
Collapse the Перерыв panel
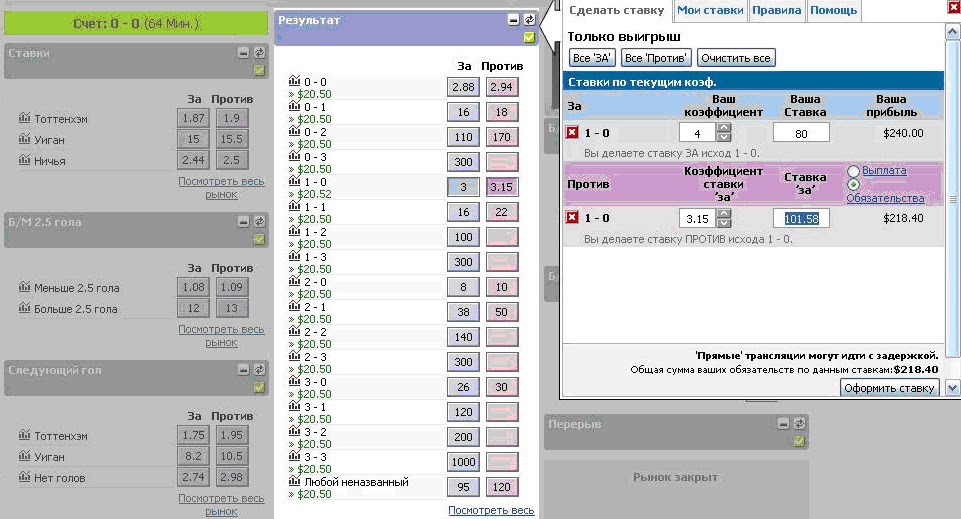(783, 423)
